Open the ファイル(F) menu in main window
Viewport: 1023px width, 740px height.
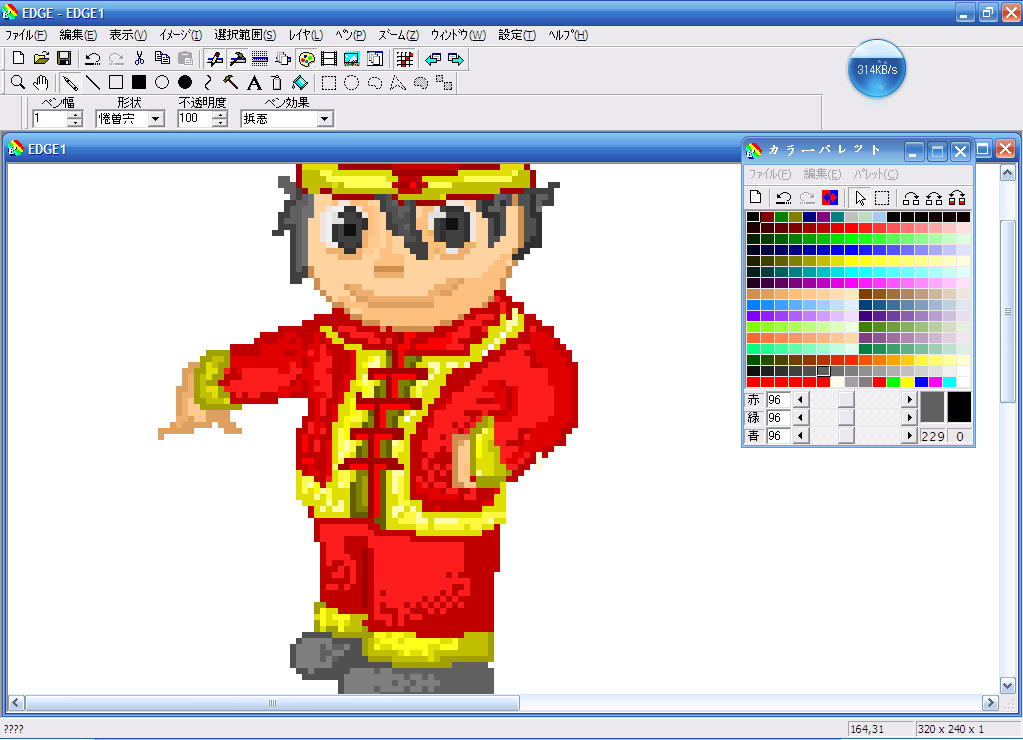(26, 35)
